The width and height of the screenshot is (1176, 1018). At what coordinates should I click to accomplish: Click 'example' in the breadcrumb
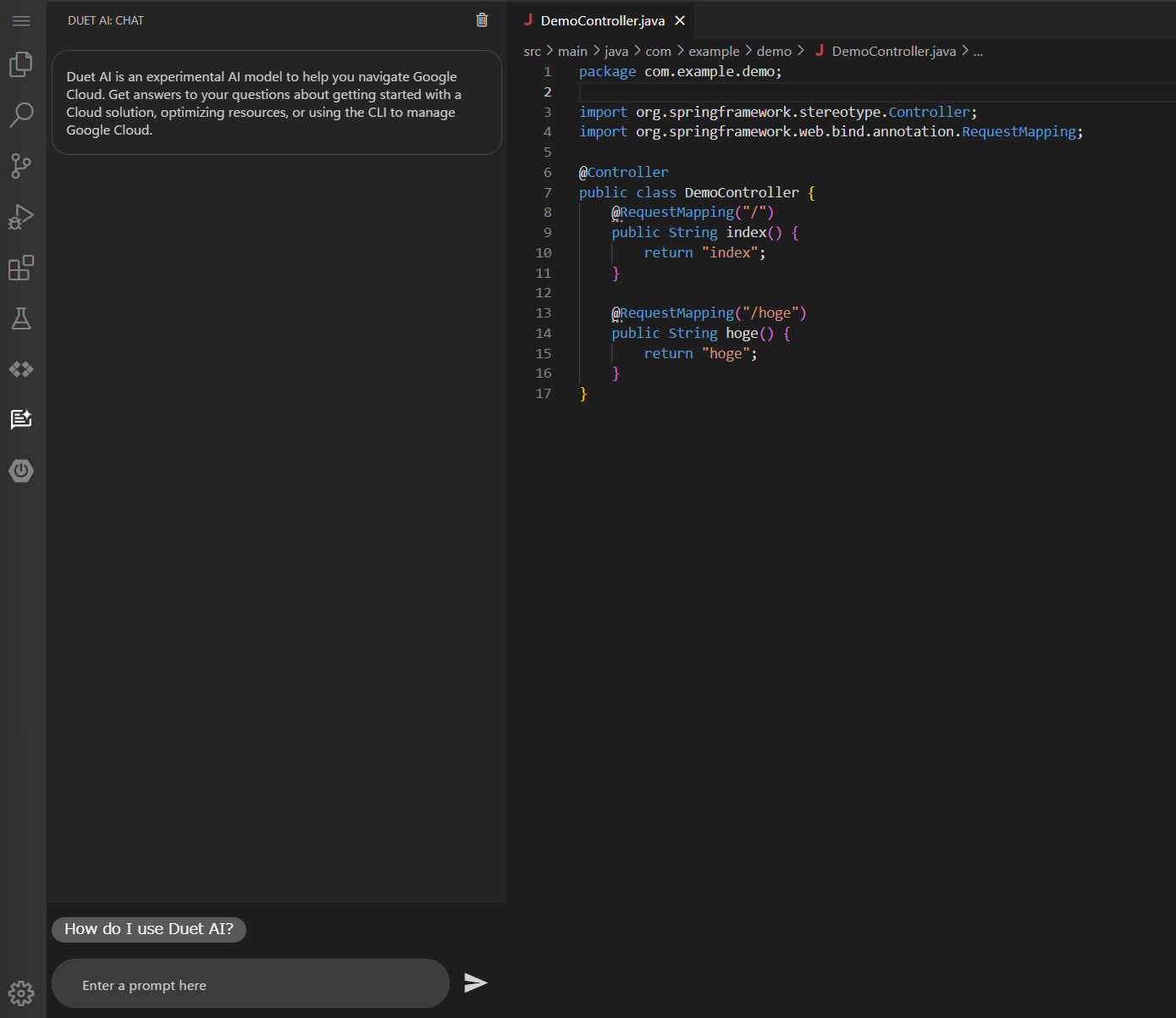714,52
